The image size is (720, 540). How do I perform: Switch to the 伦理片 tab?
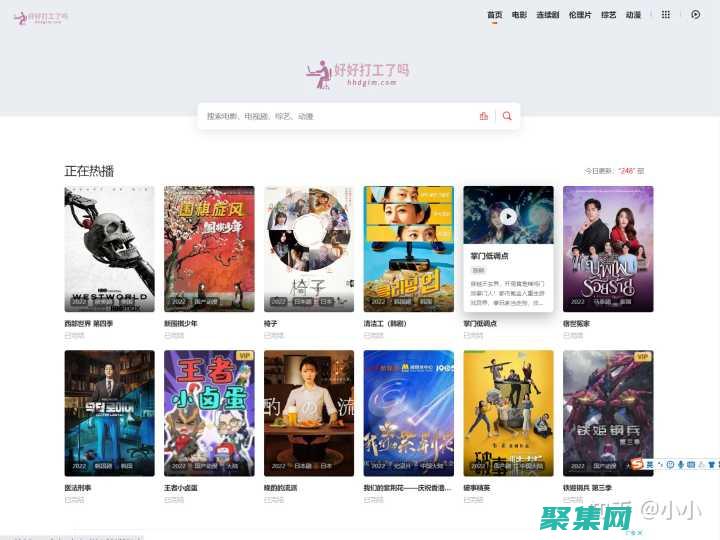[580, 15]
